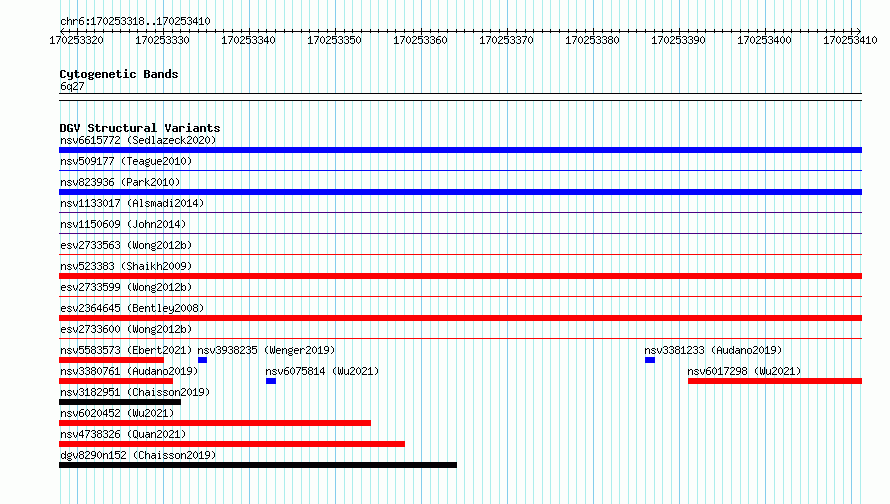890x504 pixels.
Task: Open nsv5583573 (Ebert2021) label
Action: click(x=126, y=350)
